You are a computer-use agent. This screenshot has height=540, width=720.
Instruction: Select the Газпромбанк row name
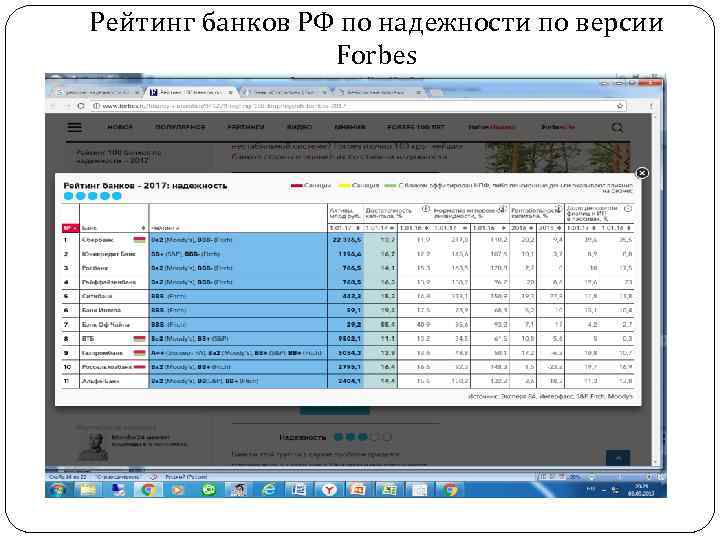tap(102, 353)
